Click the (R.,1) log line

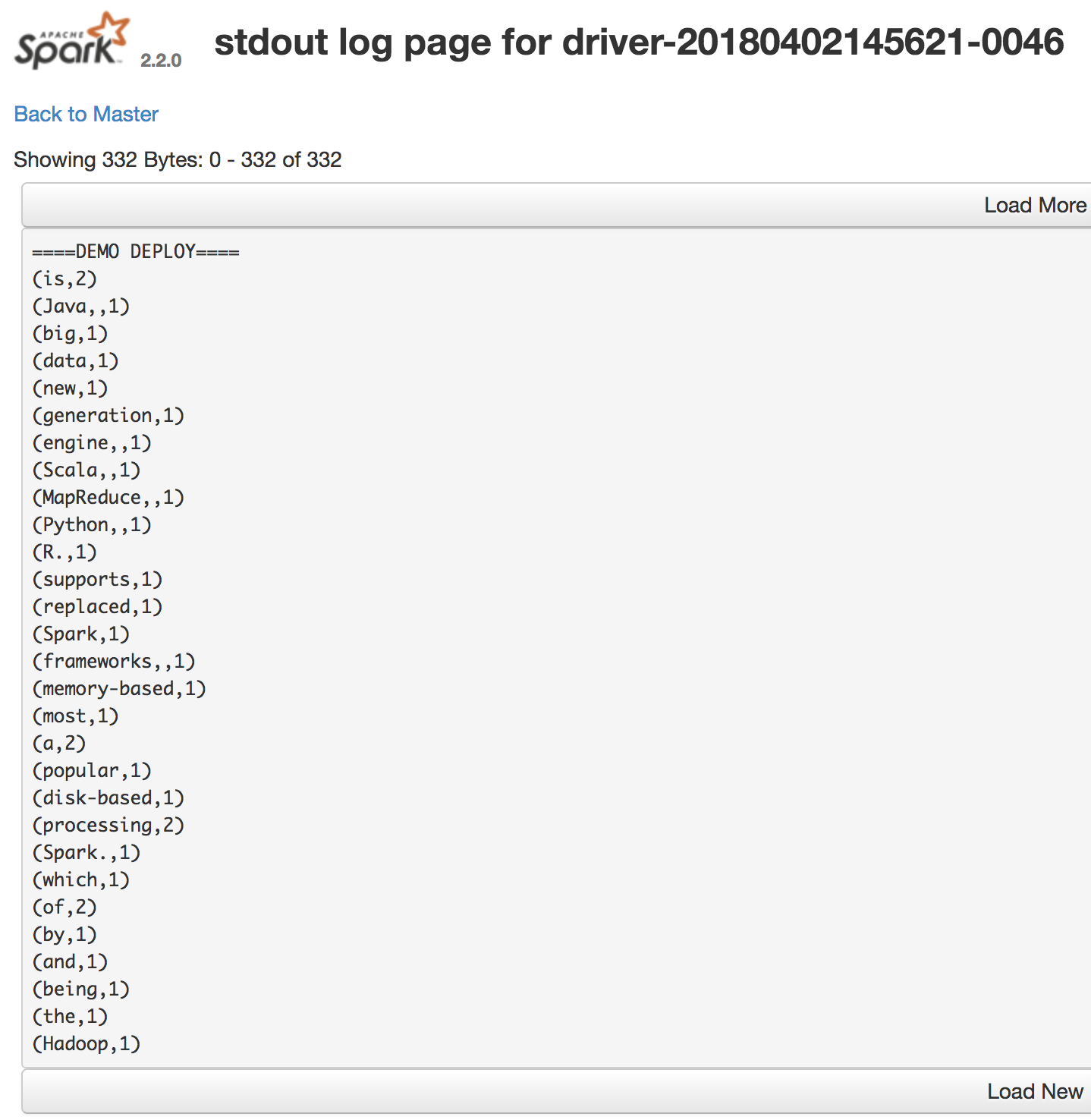(x=64, y=552)
